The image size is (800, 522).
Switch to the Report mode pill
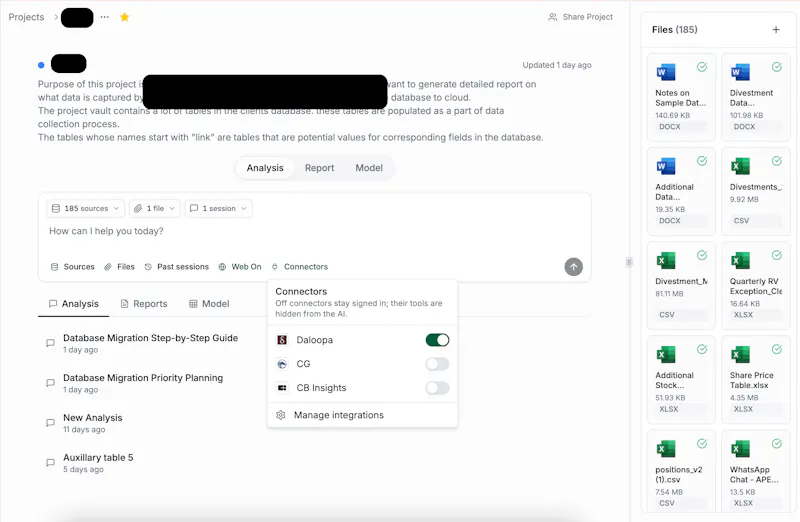click(x=319, y=168)
